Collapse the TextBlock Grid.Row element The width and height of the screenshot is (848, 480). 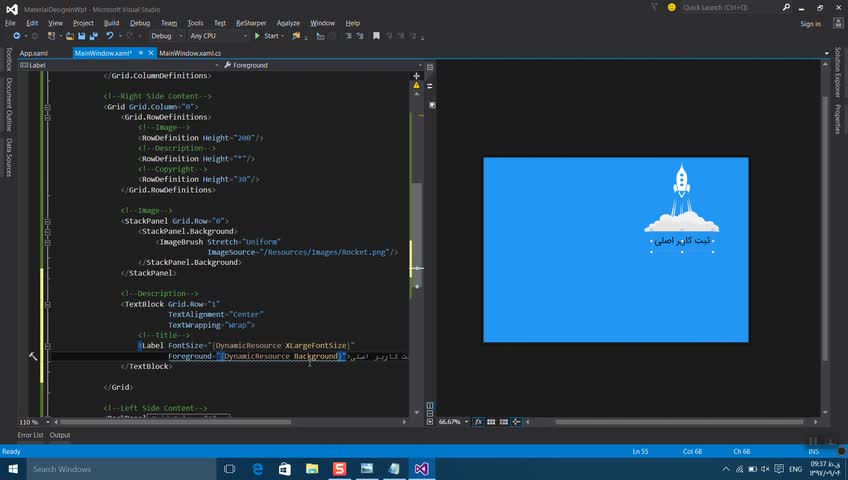point(48,304)
